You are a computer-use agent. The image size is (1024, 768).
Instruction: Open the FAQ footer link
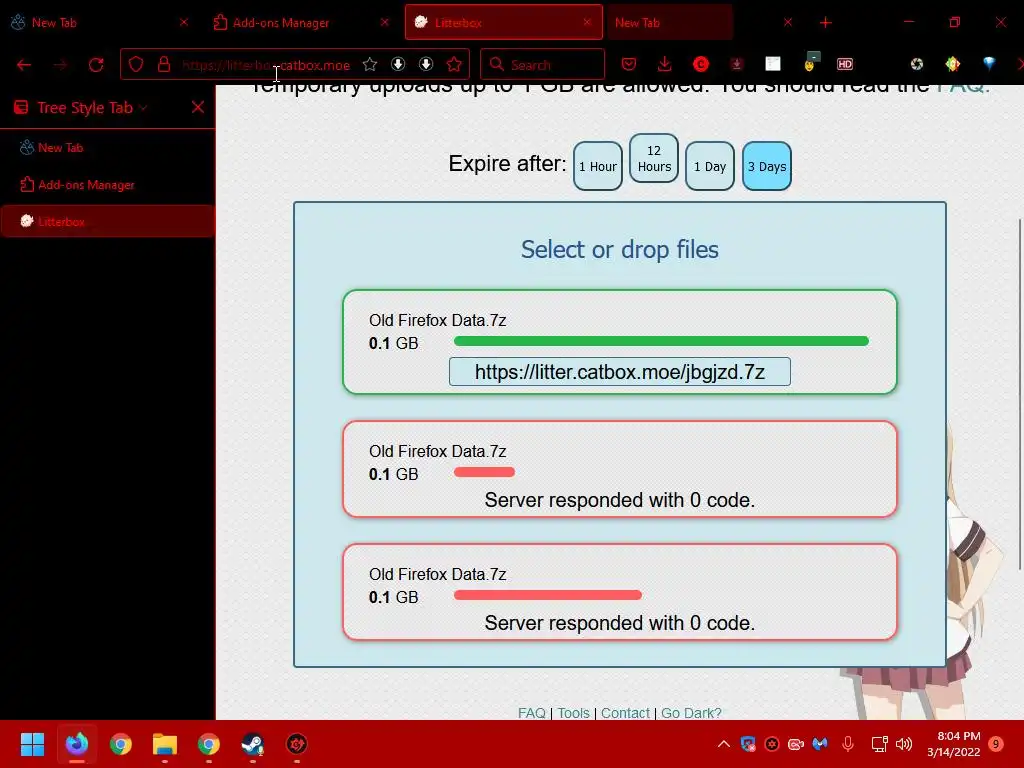point(532,712)
